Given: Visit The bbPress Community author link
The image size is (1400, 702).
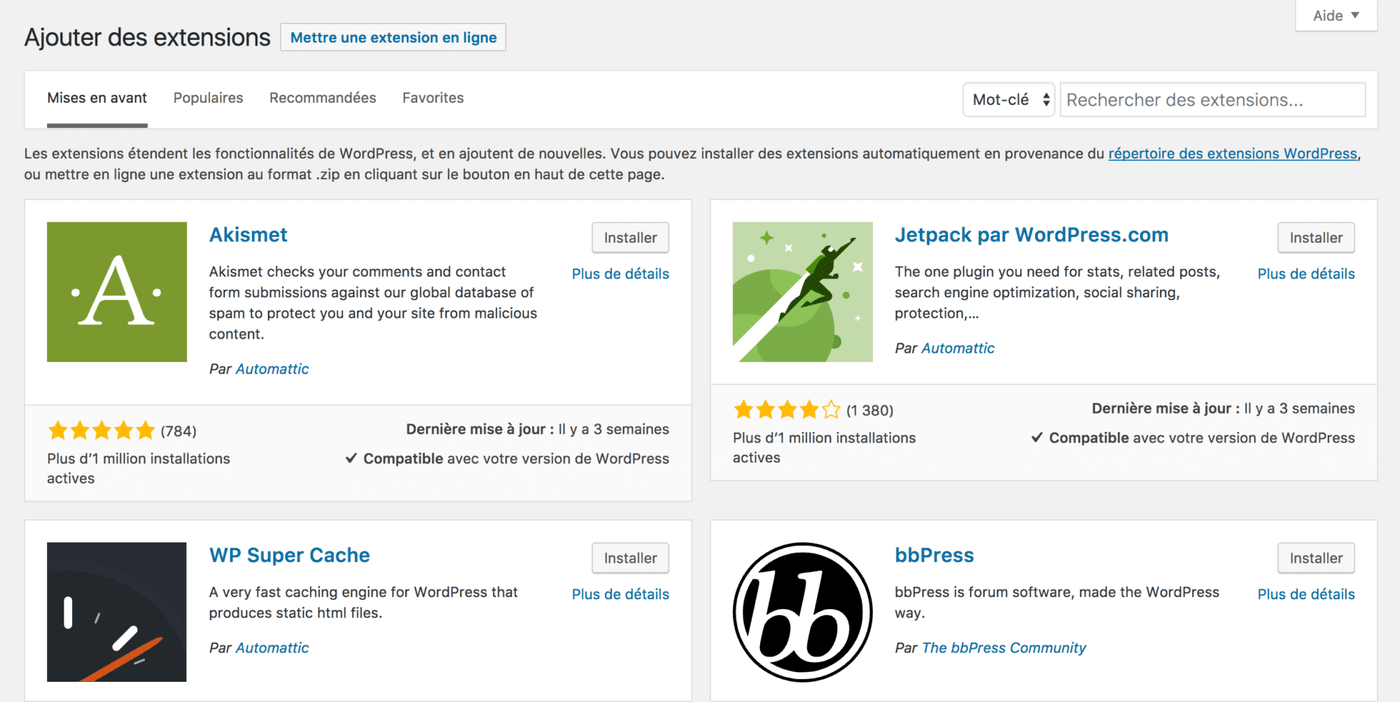Looking at the screenshot, I should [1003, 647].
